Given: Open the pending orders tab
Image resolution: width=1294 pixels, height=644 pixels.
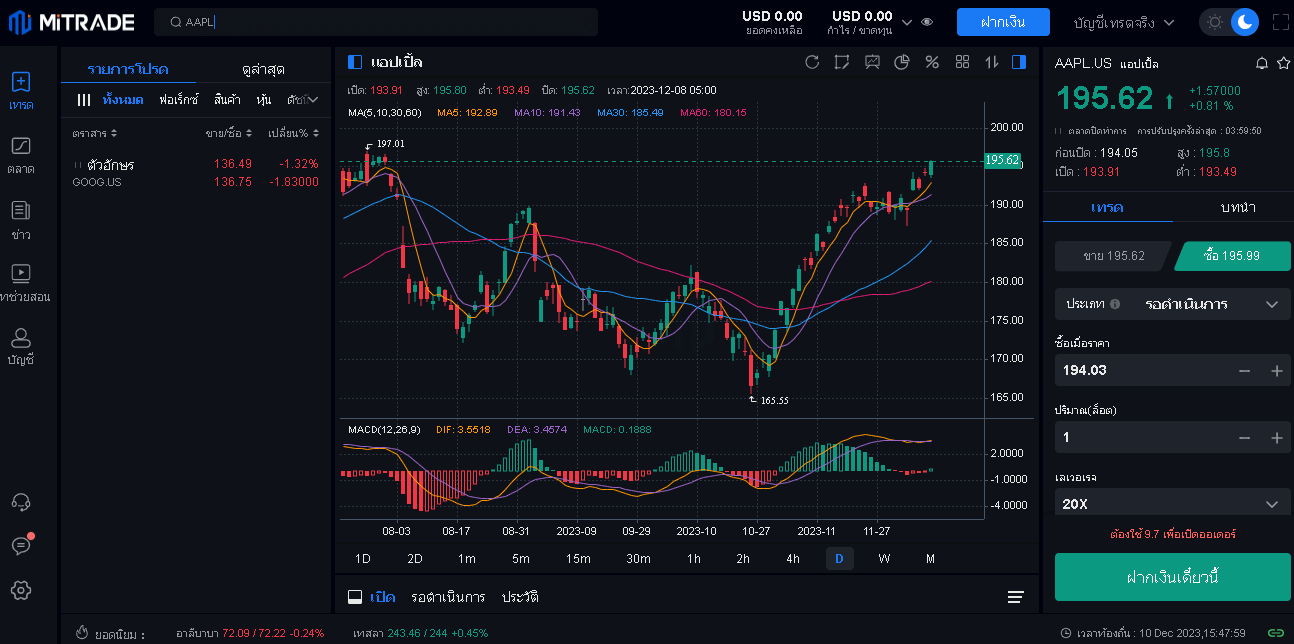Looking at the screenshot, I should click(448, 597).
